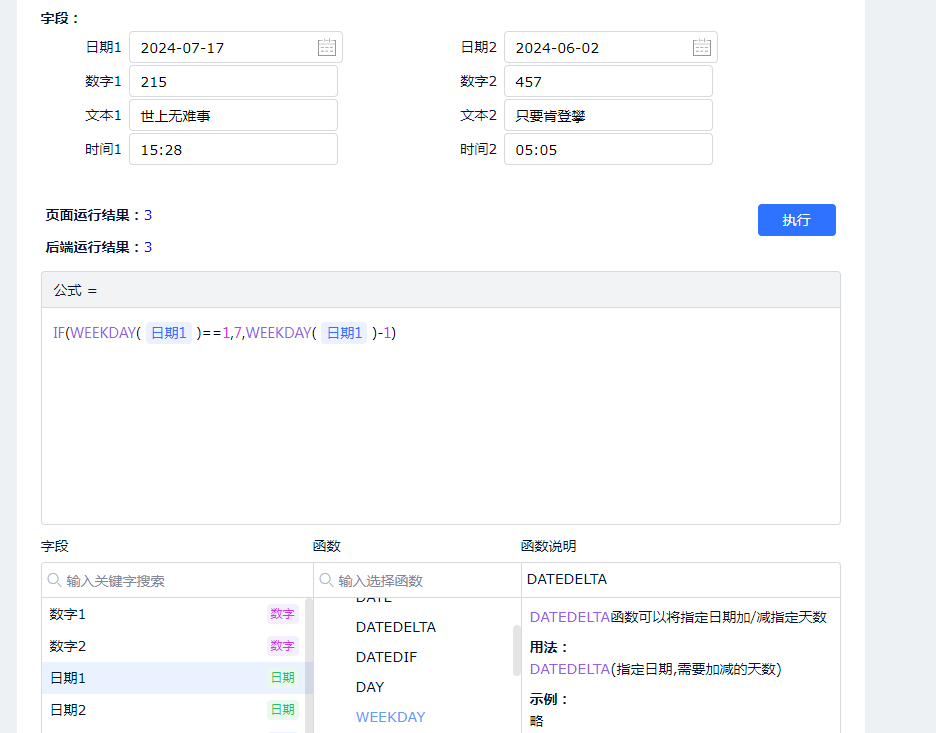Image resolution: width=936 pixels, height=733 pixels.
Task: Click the function list scrollbar
Action: [516, 650]
